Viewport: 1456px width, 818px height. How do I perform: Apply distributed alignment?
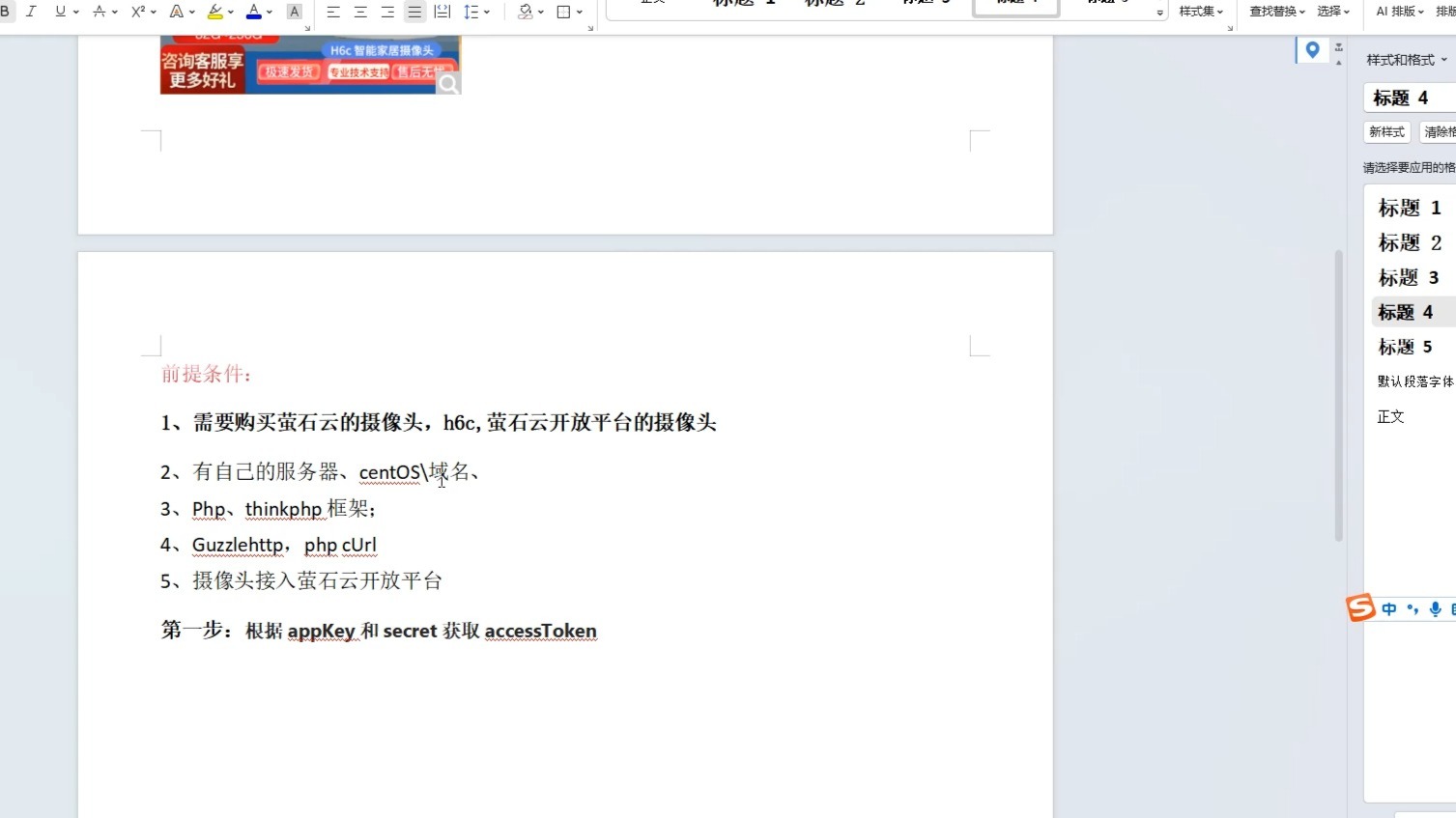443,12
